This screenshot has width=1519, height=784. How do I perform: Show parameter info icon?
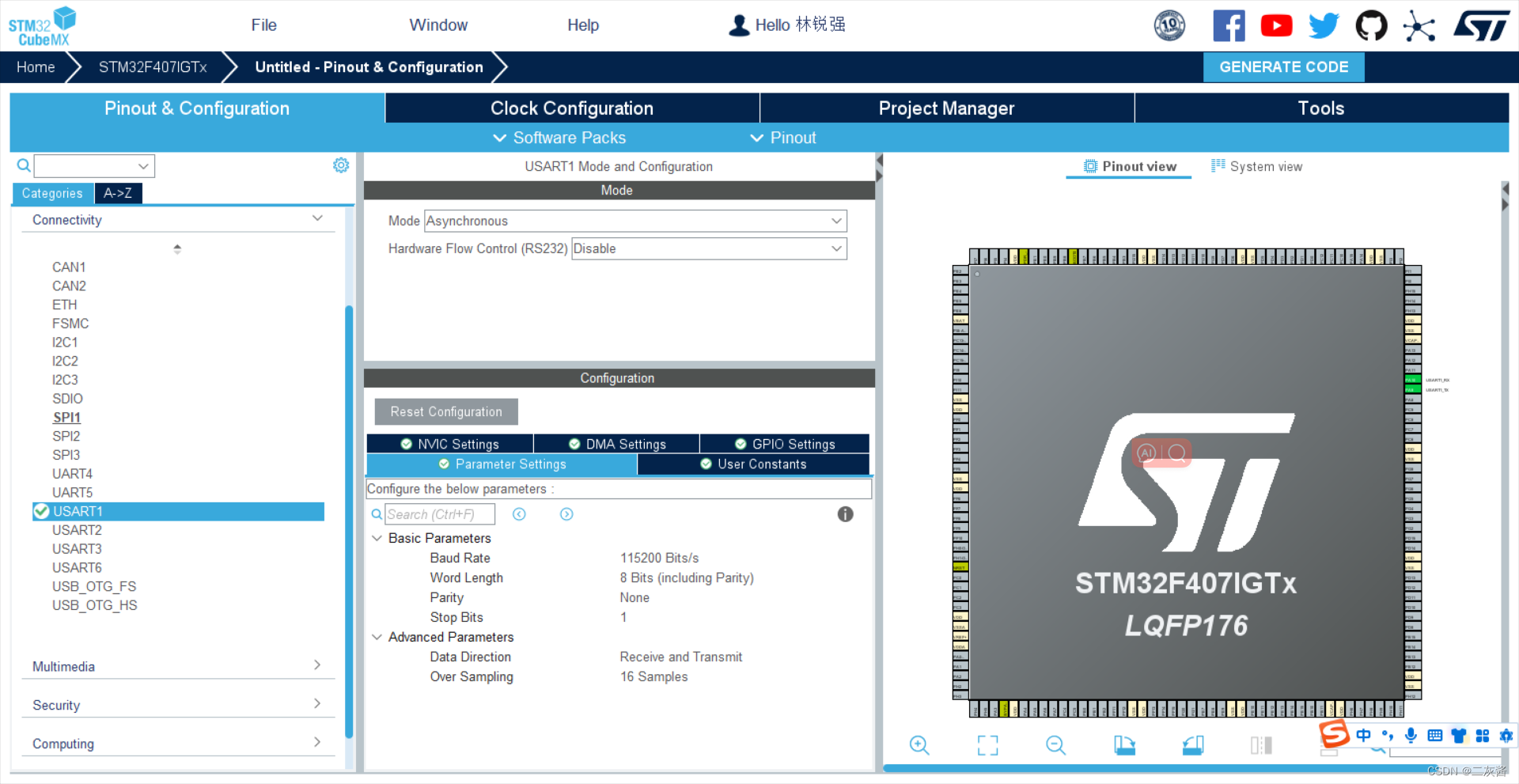point(845,514)
